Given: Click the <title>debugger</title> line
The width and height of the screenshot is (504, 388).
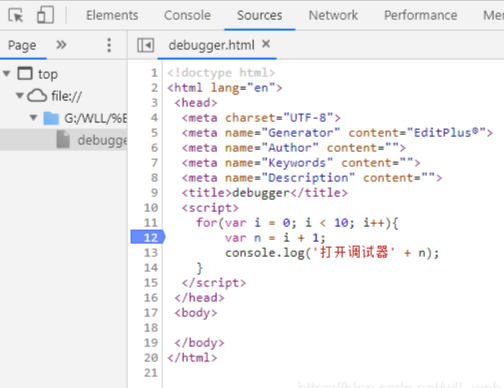Looking at the screenshot, I should [x=265, y=193].
